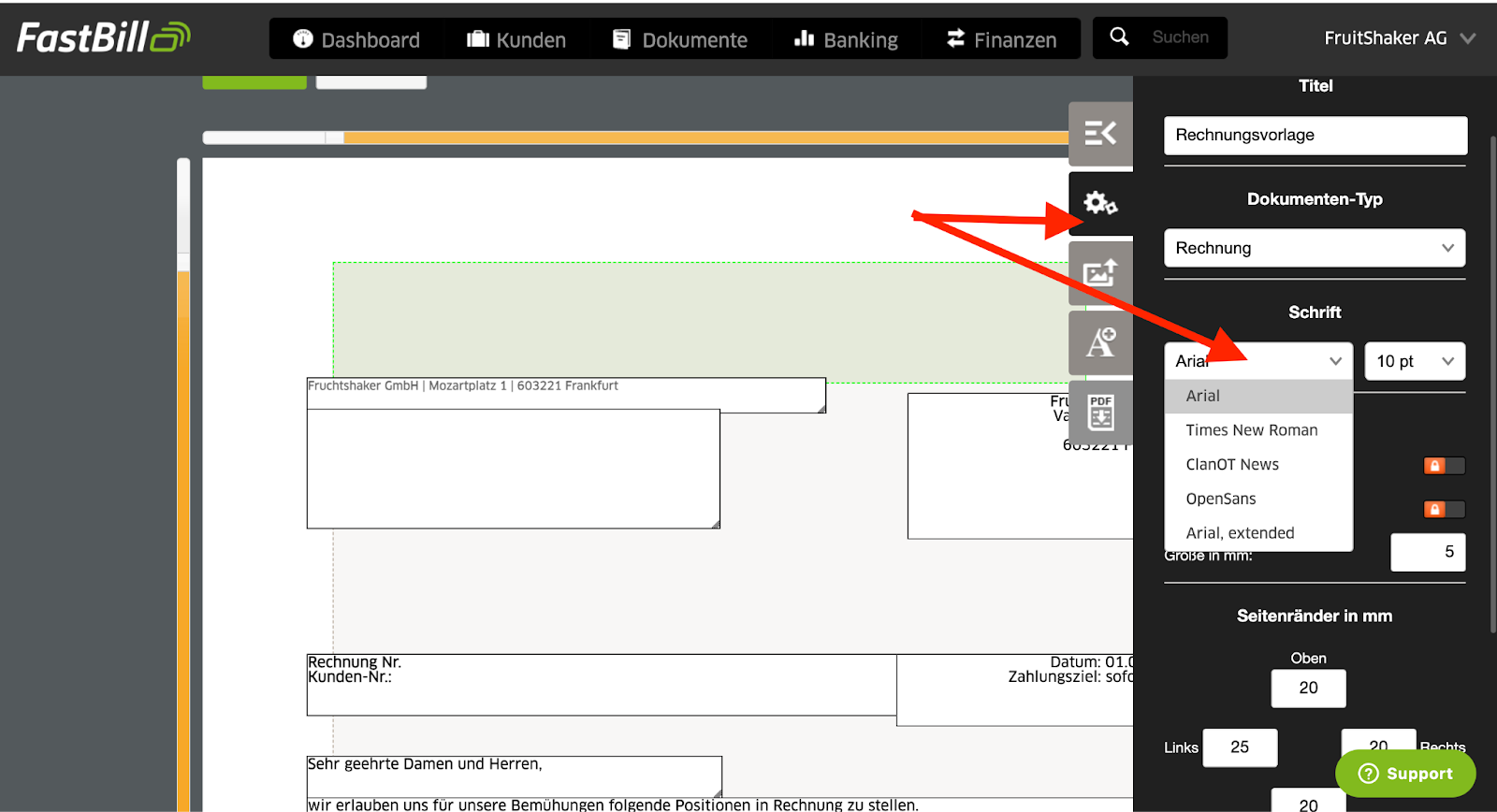Choose Arial, extended font

click(1258, 533)
